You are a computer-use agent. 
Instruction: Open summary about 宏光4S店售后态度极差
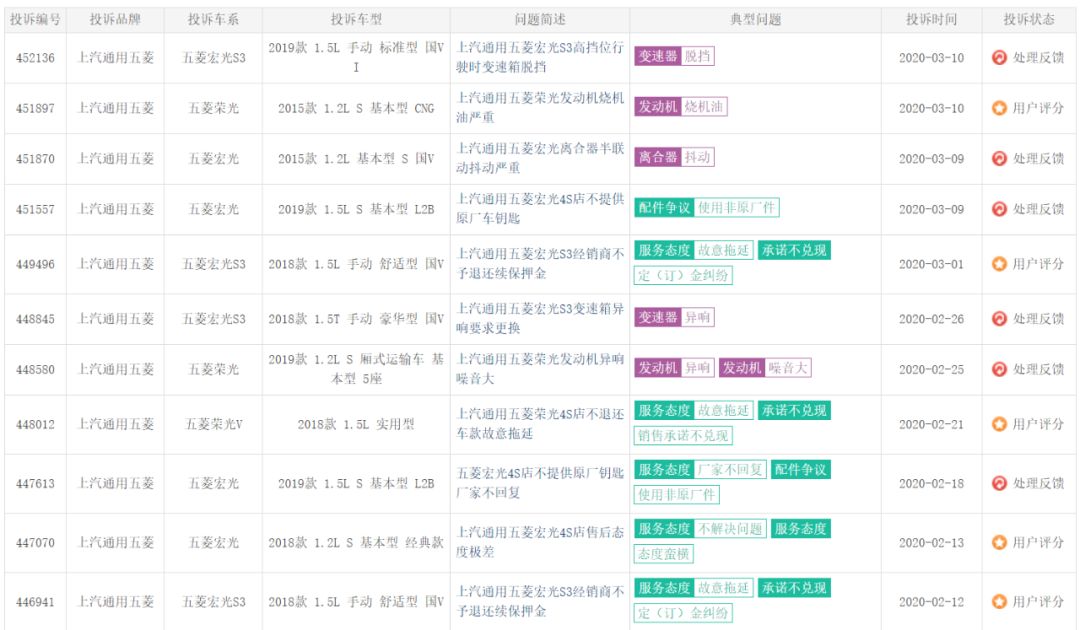540,542
